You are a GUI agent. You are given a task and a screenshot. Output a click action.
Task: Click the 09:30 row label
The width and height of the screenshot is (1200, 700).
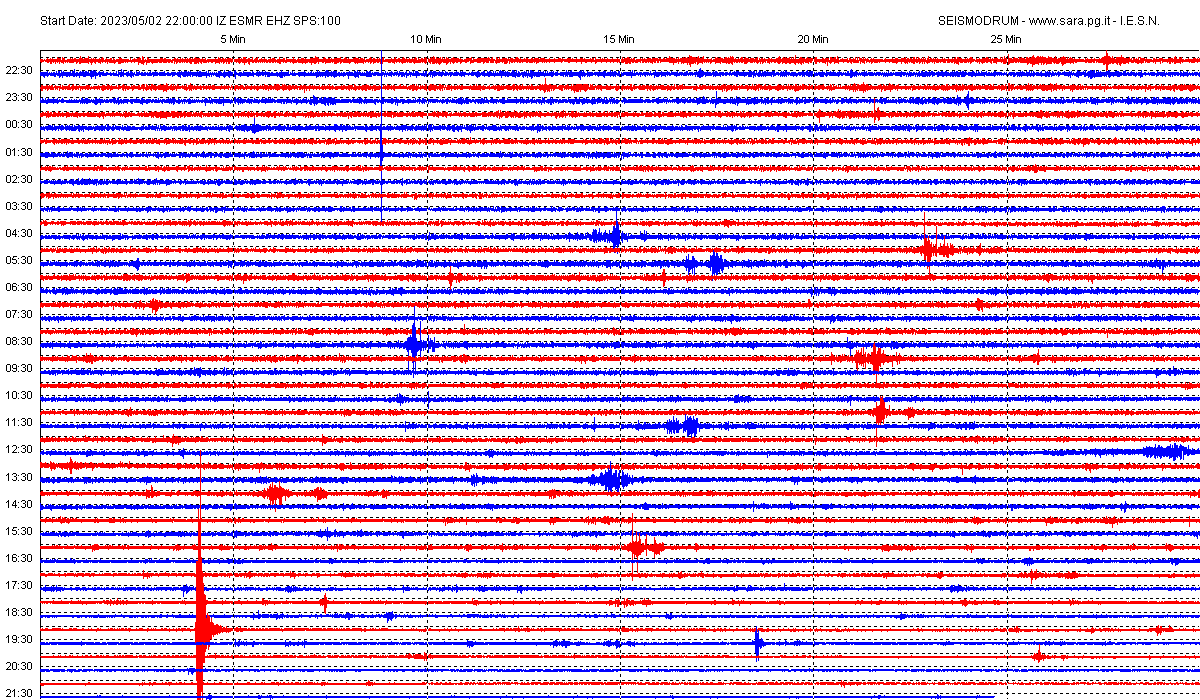tap(20, 368)
